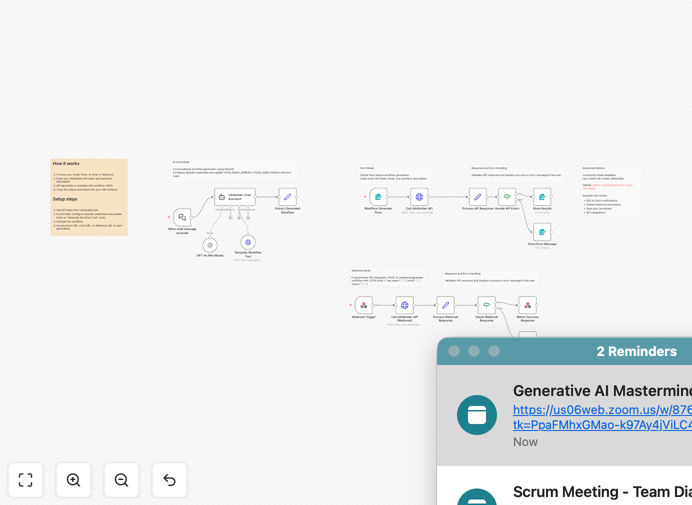Click the Scrum Meeting reminder title

point(602,492)
